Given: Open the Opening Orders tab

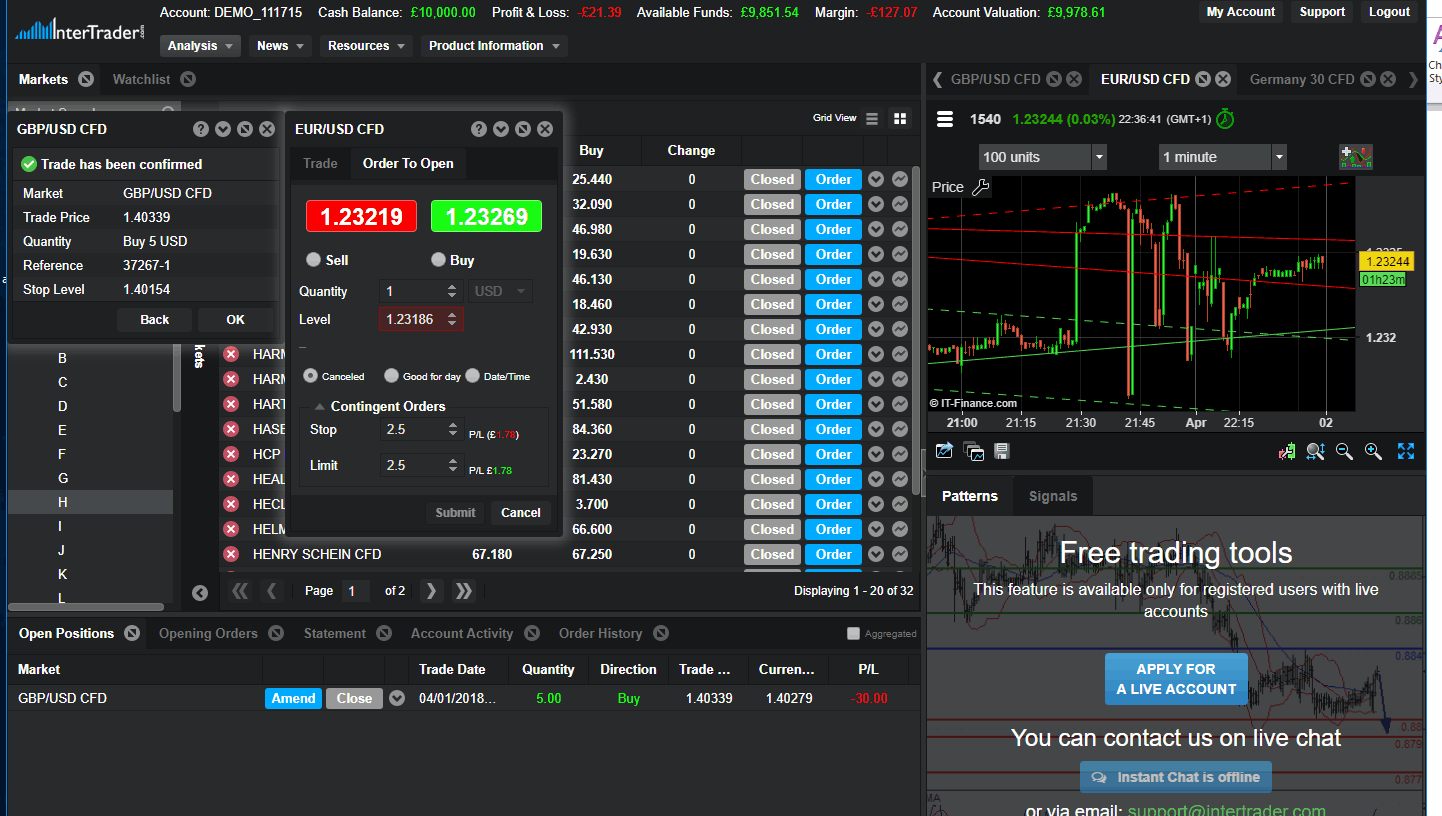Looking at the screenshot, I should point(208,633).
